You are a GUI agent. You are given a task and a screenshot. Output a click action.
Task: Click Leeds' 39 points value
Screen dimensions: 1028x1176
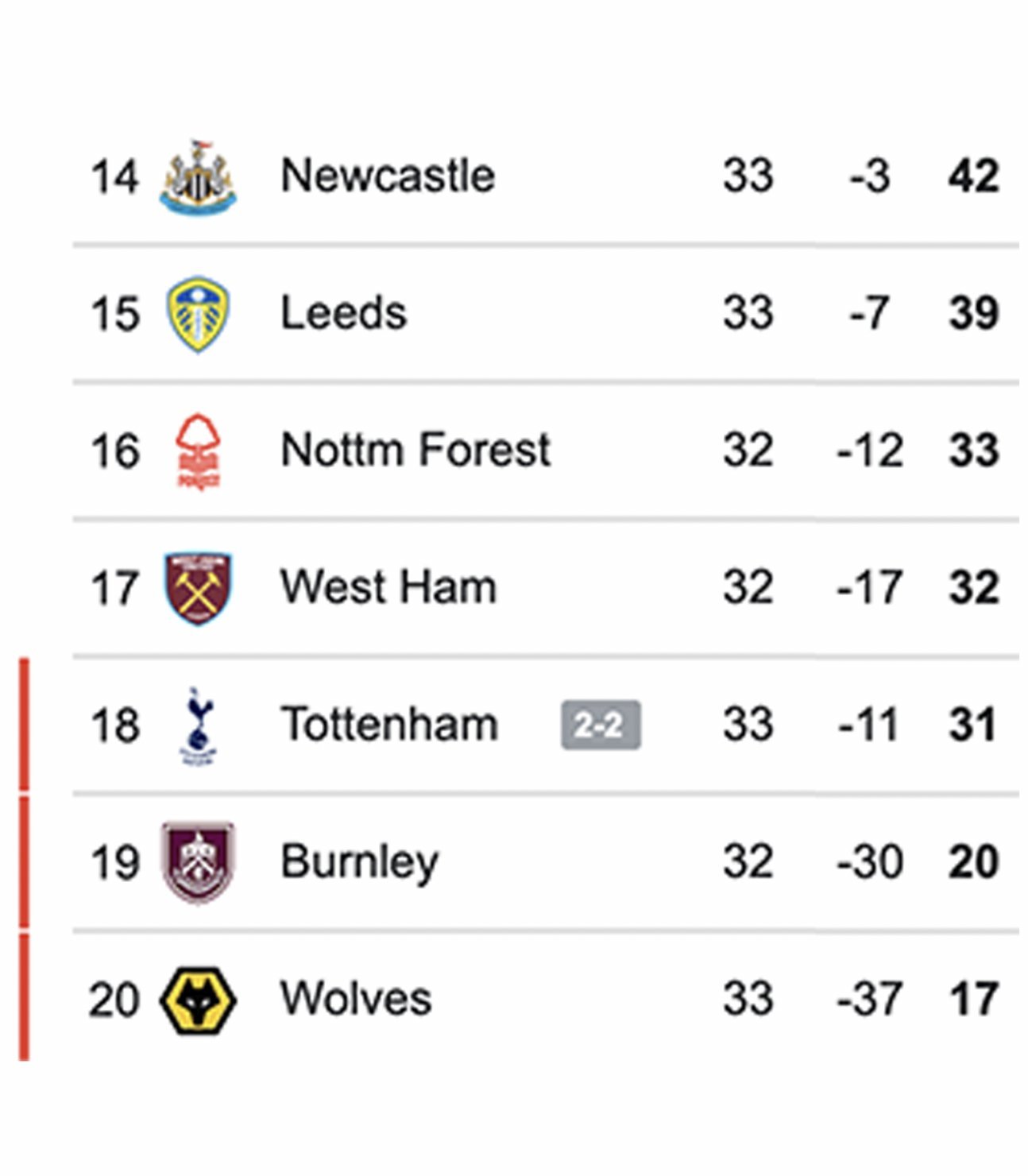pos(973,312)
